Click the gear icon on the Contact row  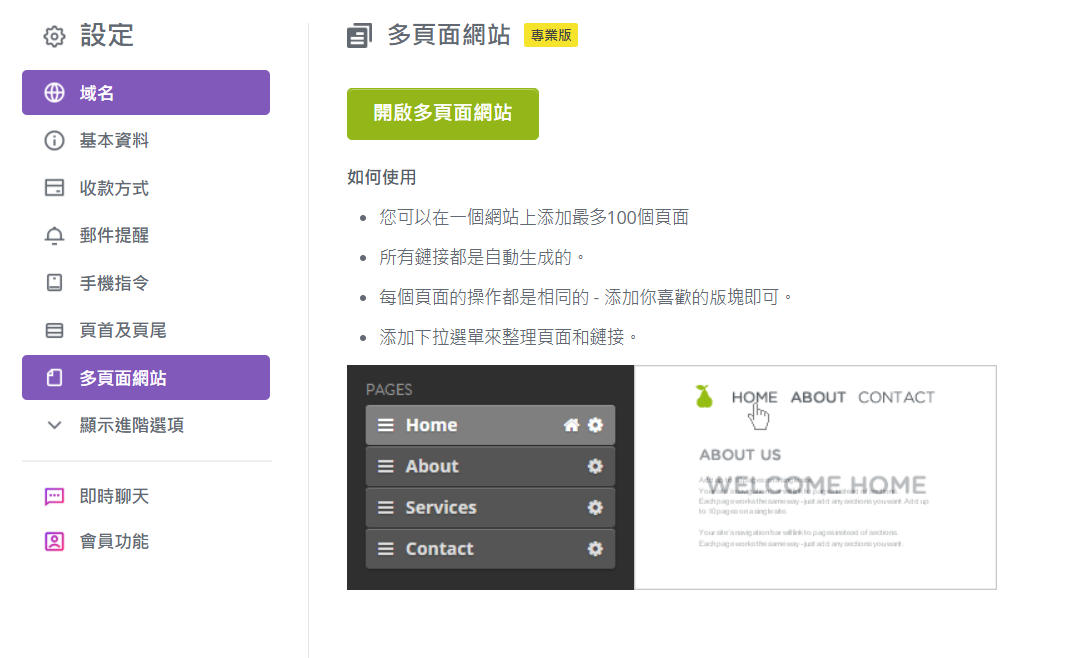pos(595,549)
